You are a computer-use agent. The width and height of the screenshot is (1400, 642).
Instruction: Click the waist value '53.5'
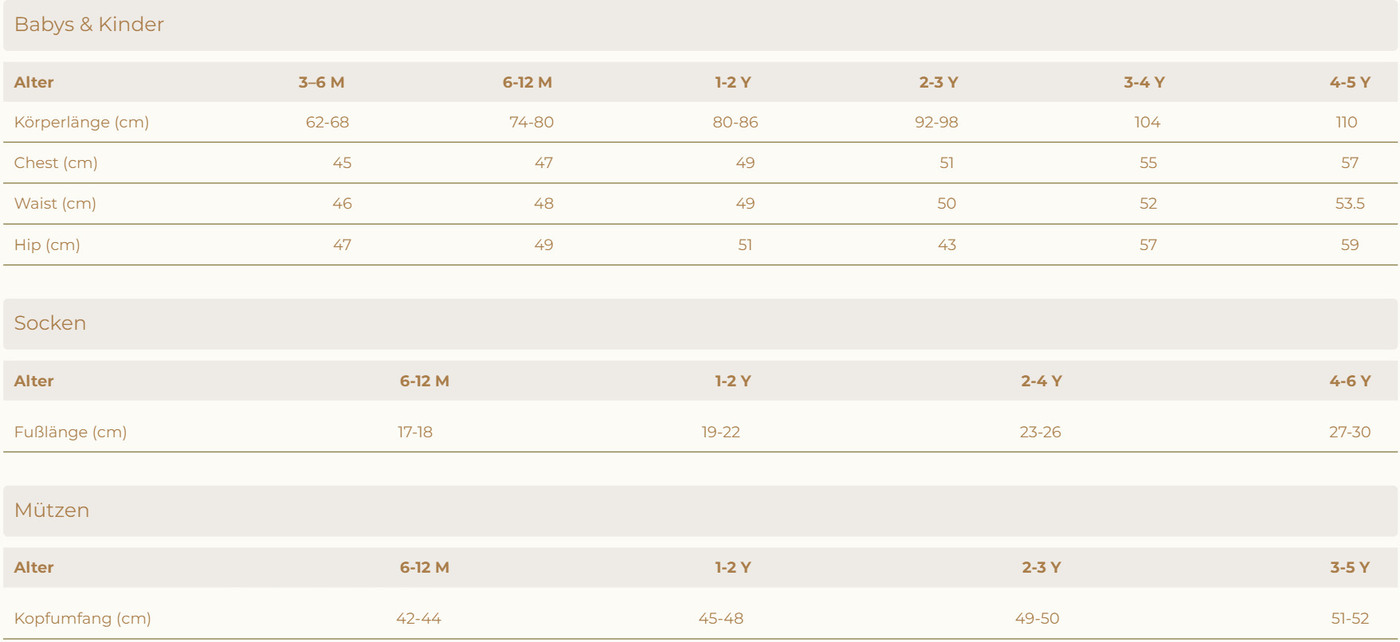pos(1349,204)
